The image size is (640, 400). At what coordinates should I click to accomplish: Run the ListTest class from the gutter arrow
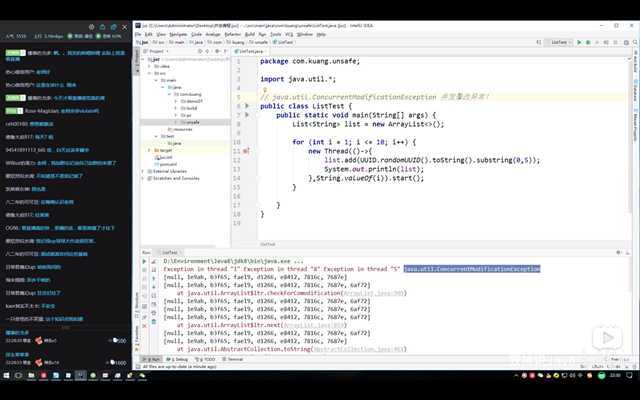pos(248,105)
